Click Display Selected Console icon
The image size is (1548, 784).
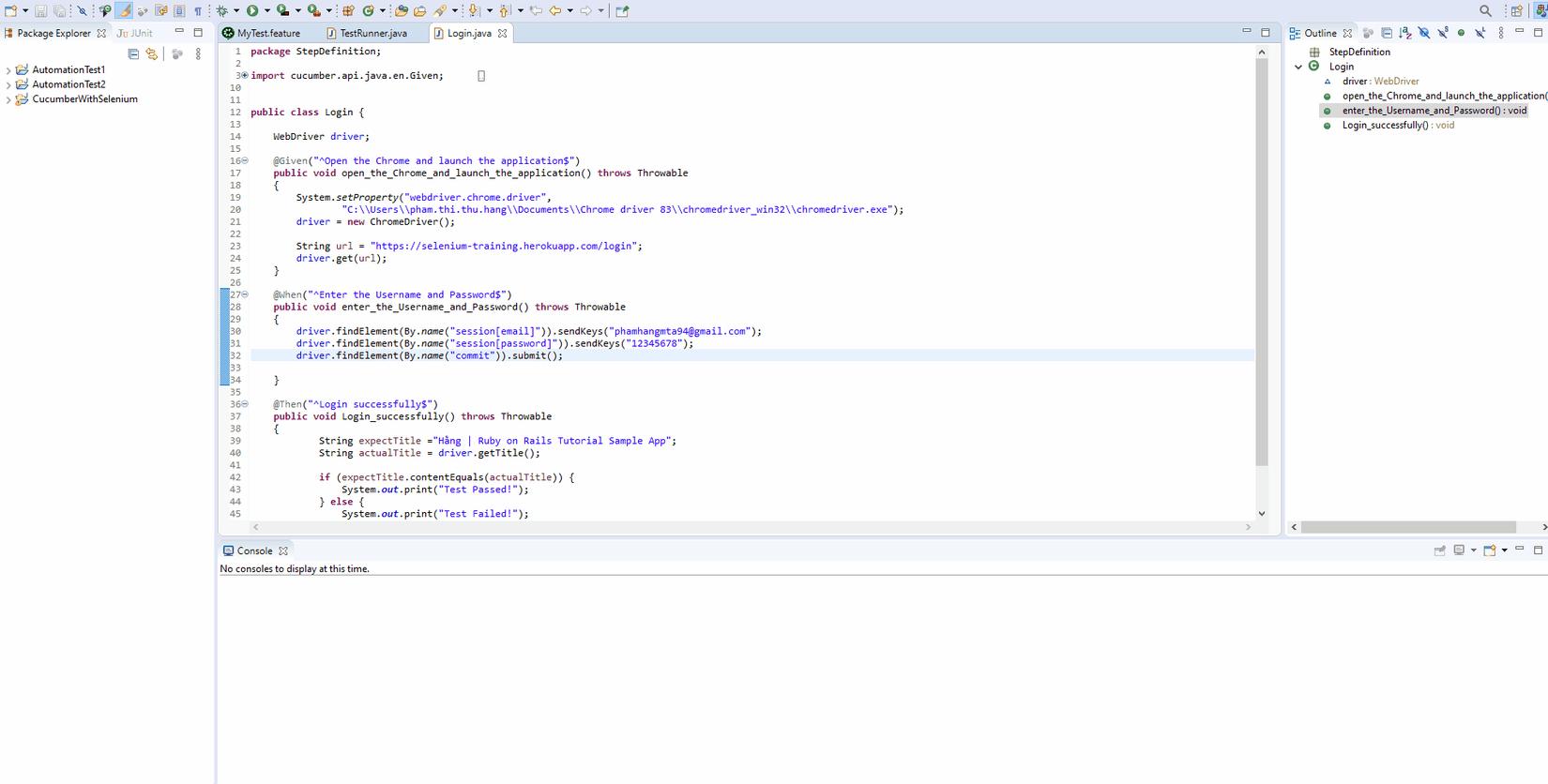click(x=1459, y=550)
